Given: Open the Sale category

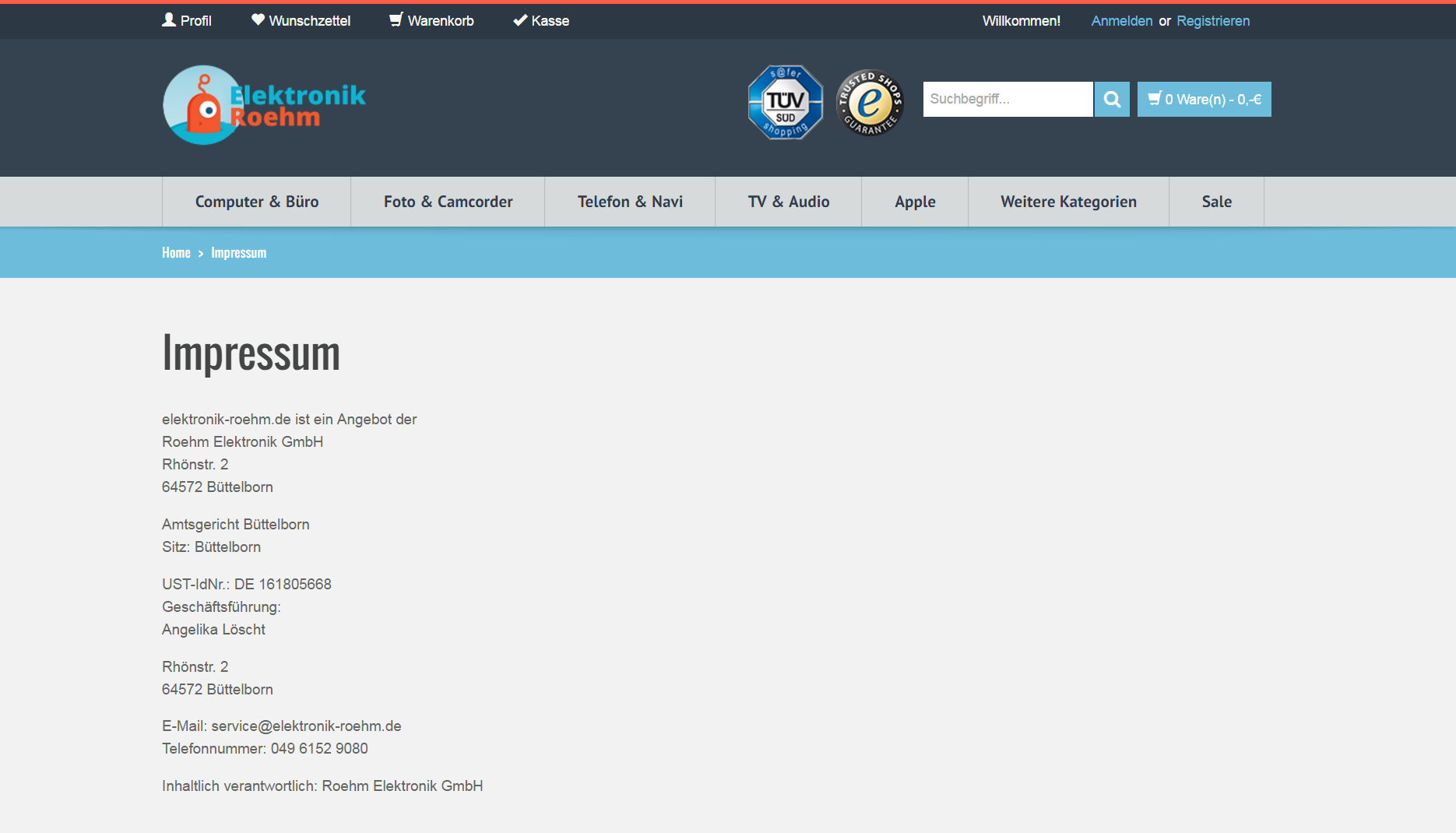Looking at the screenshot, I should [1216, 202].
